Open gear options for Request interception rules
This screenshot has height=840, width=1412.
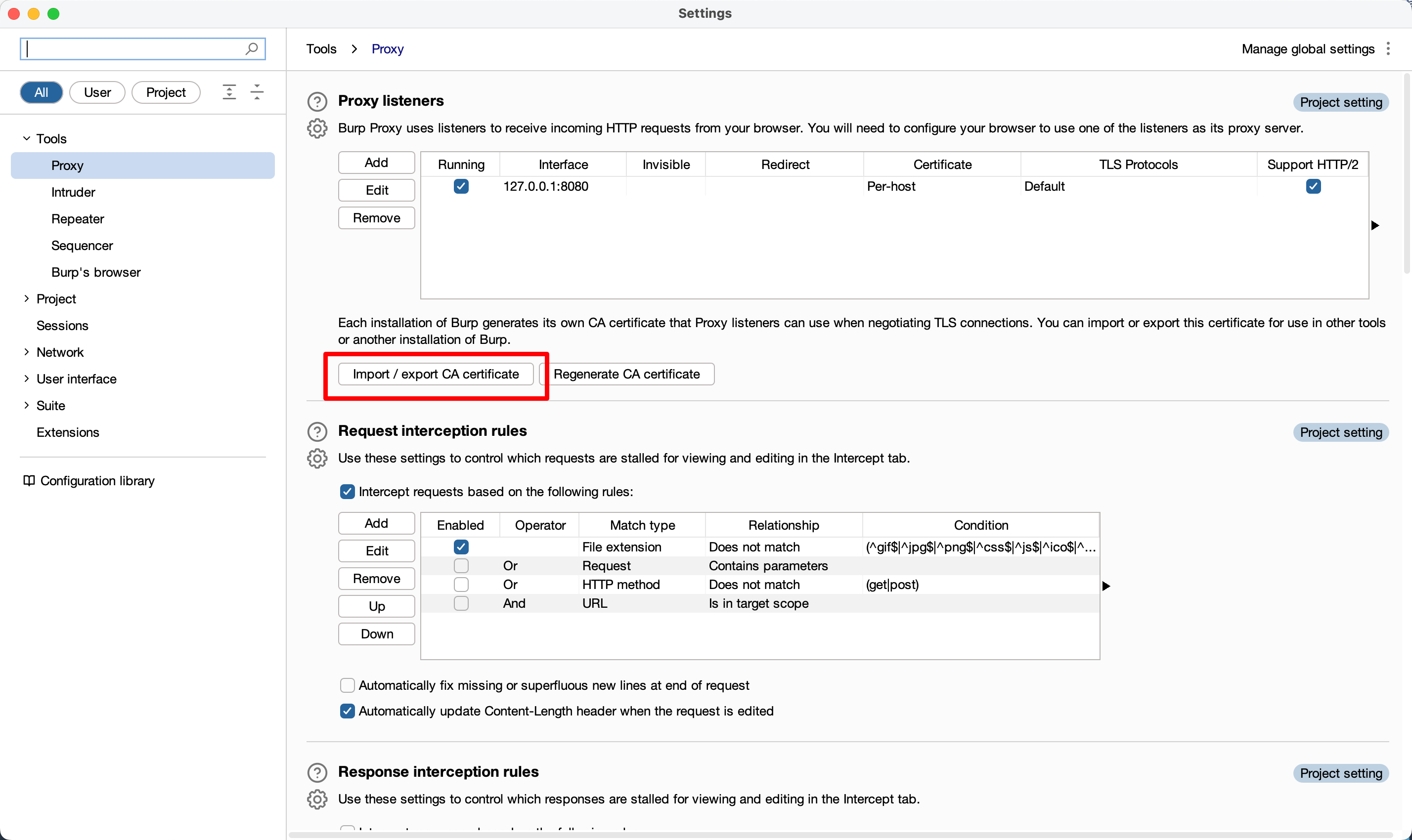pos(317,459)
